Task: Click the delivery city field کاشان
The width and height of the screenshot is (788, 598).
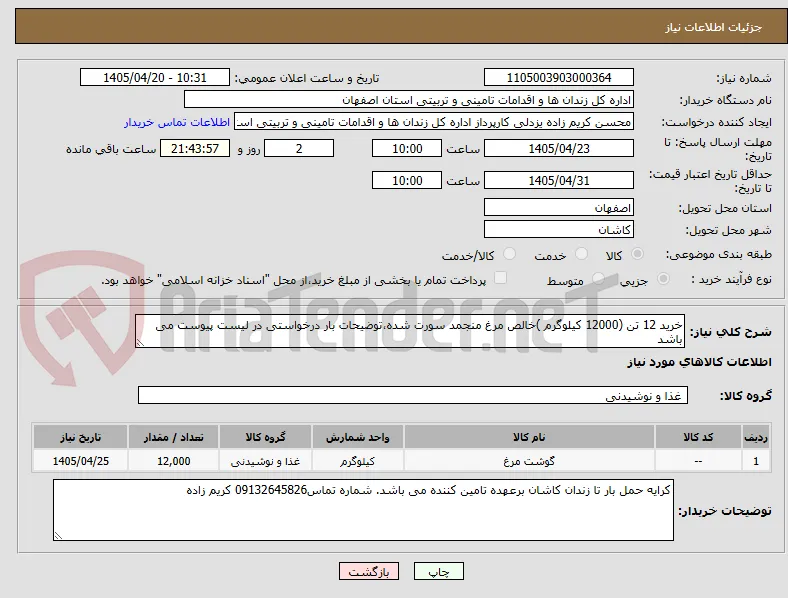Action: click(559, 230)
